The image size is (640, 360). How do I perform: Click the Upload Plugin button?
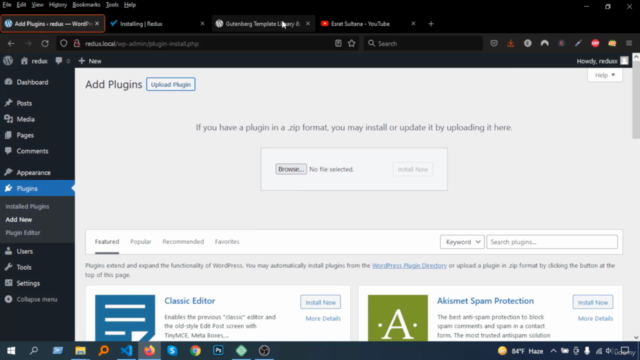click(x=171, y=84)
